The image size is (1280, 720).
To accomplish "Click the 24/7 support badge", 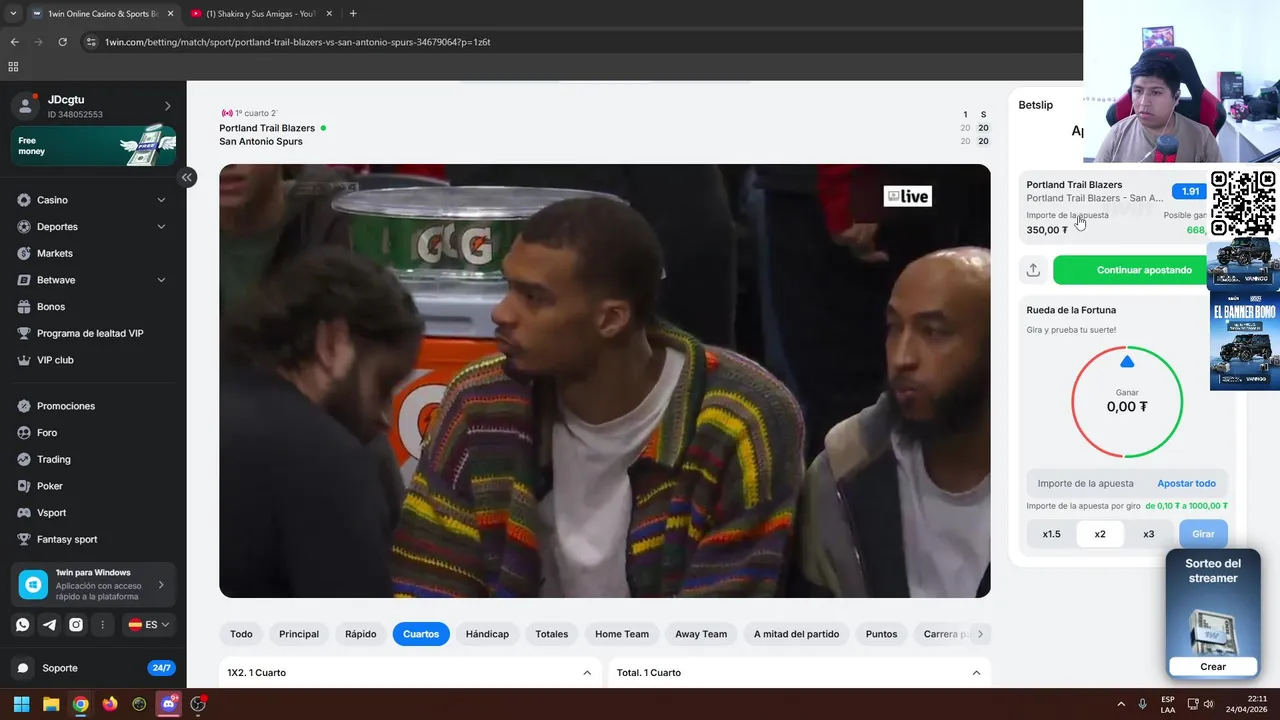I will click(x=160, y=668).
